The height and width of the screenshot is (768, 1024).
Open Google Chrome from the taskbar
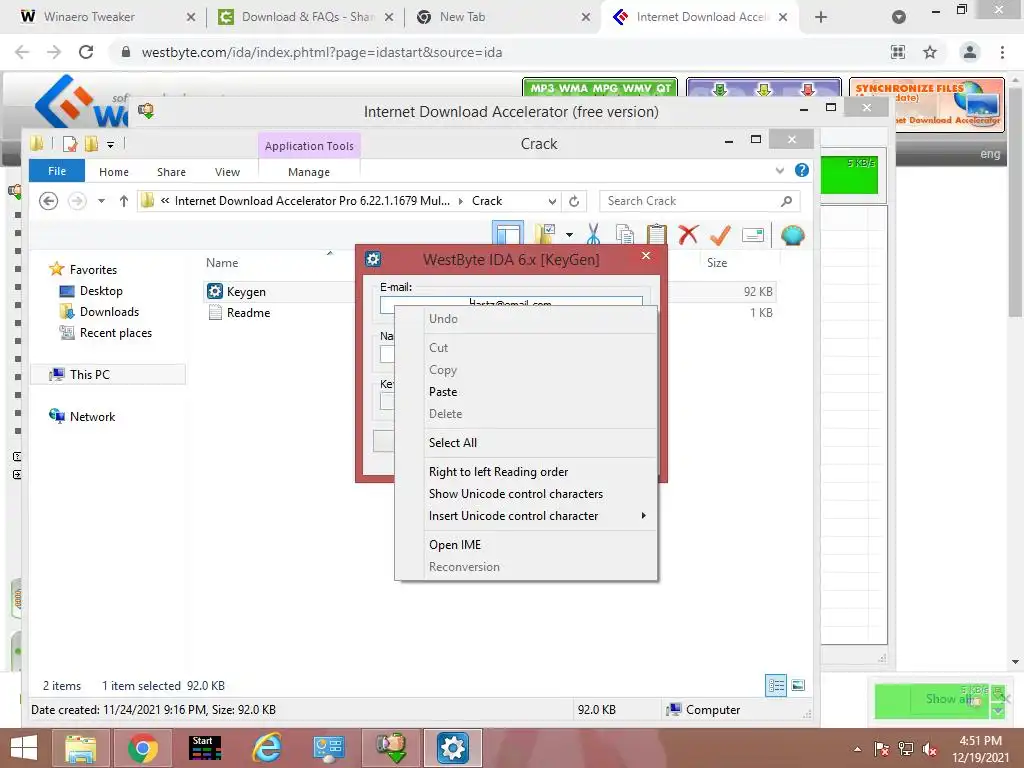pos(142,748)
